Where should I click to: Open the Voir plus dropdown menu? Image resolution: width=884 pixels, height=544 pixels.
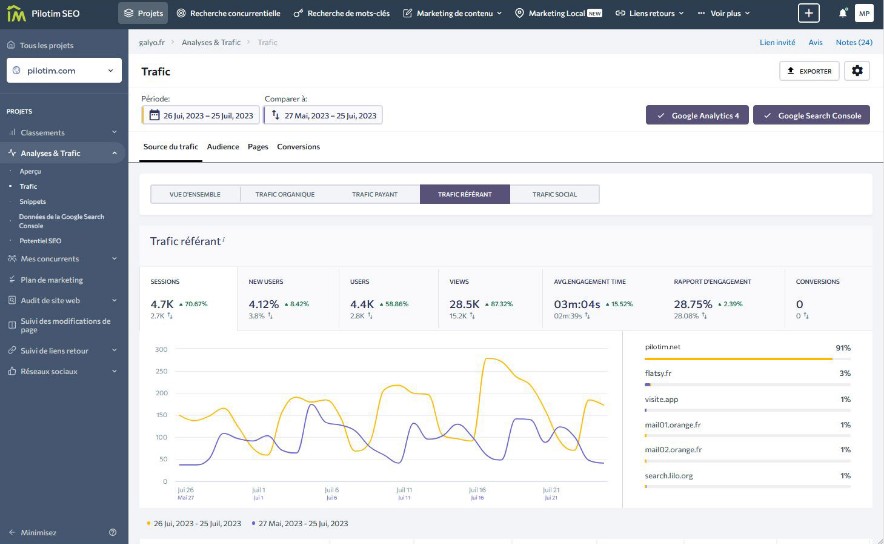[724, 13]
